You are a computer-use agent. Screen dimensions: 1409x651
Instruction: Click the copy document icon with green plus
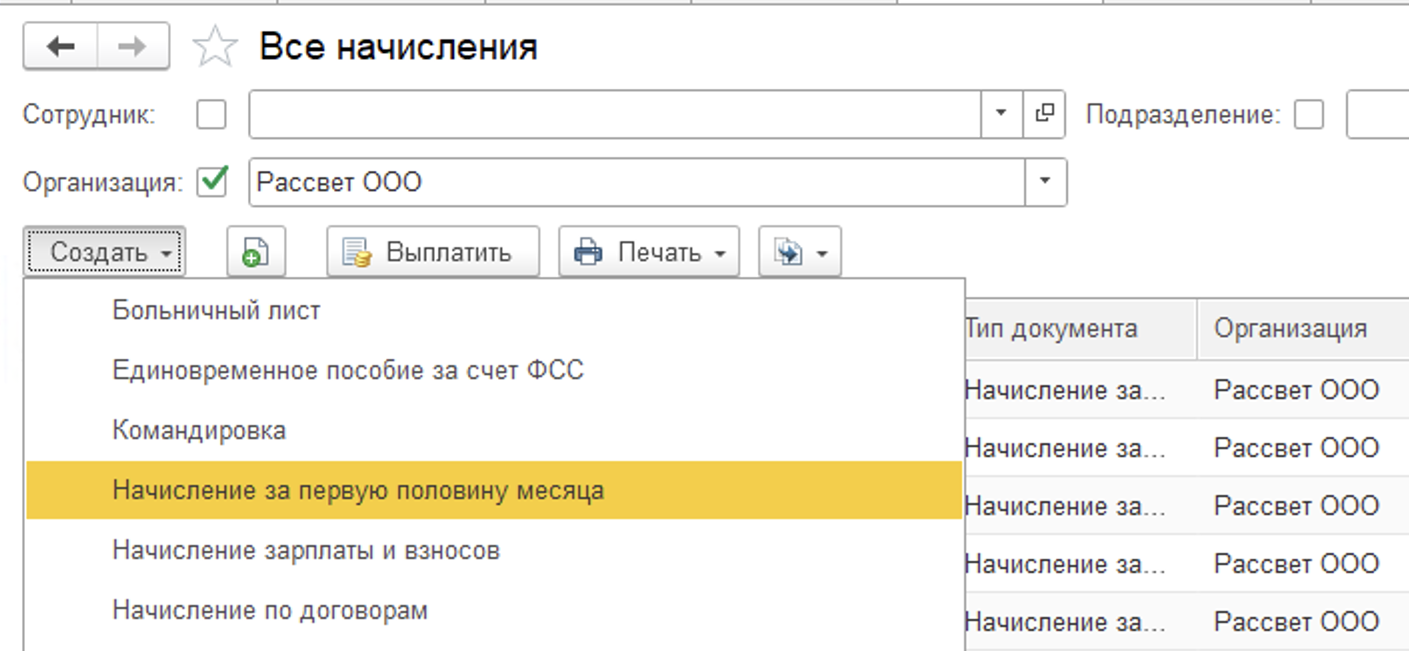point(256,252)
